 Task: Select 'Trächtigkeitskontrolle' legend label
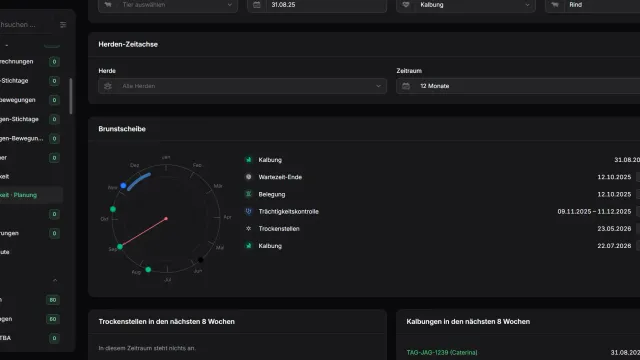[289, 211]
